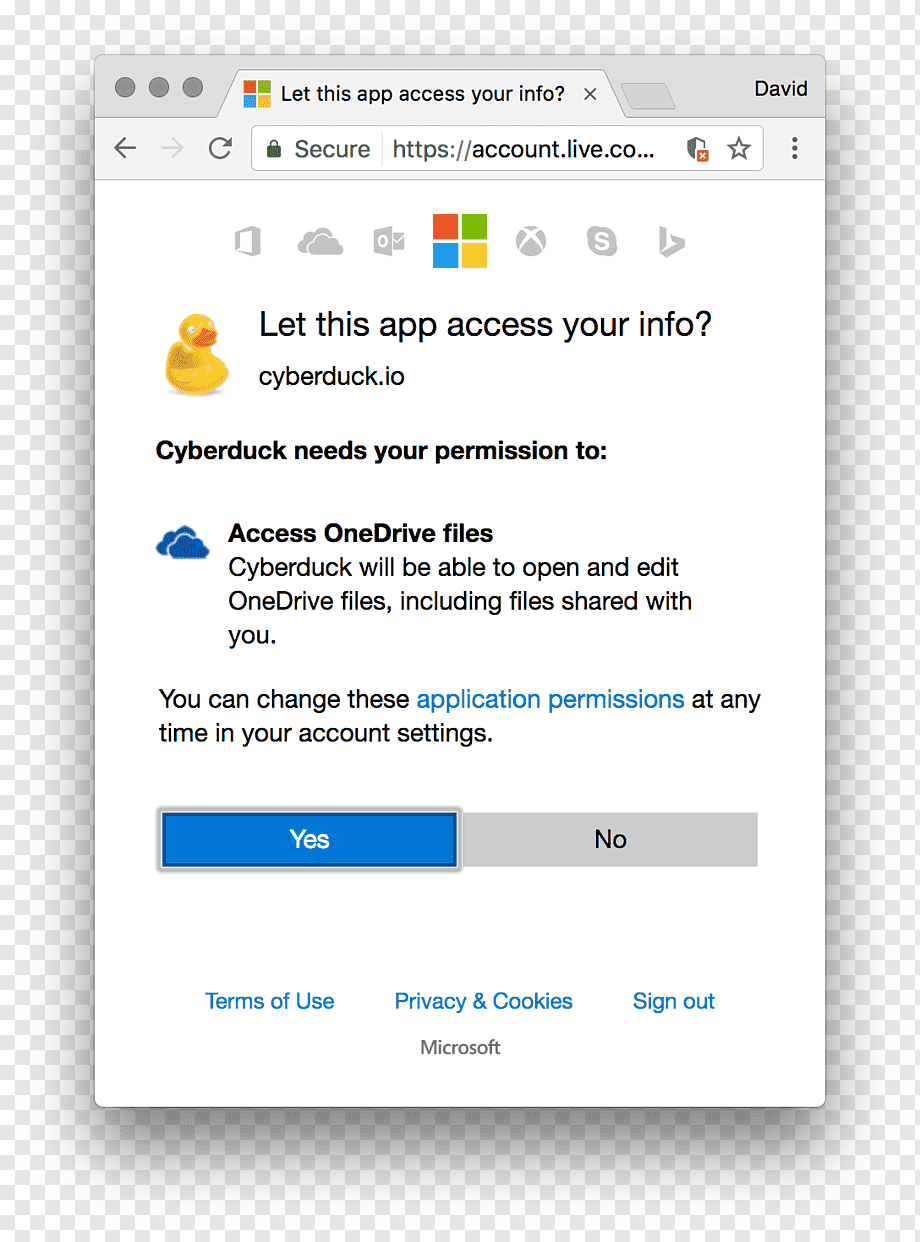Select the 'Let this app access' tab
920x1242 pixels.
pos(420,94)
